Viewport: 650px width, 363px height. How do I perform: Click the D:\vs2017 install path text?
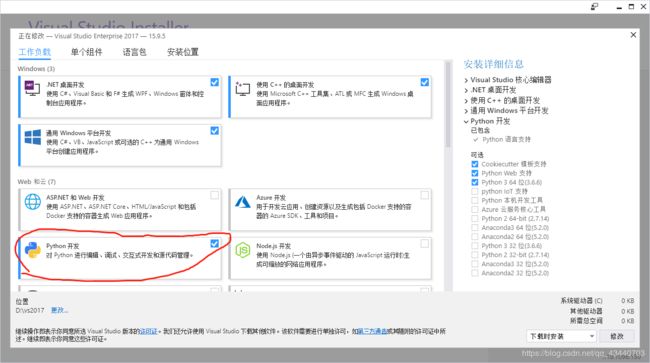[30, 310]
